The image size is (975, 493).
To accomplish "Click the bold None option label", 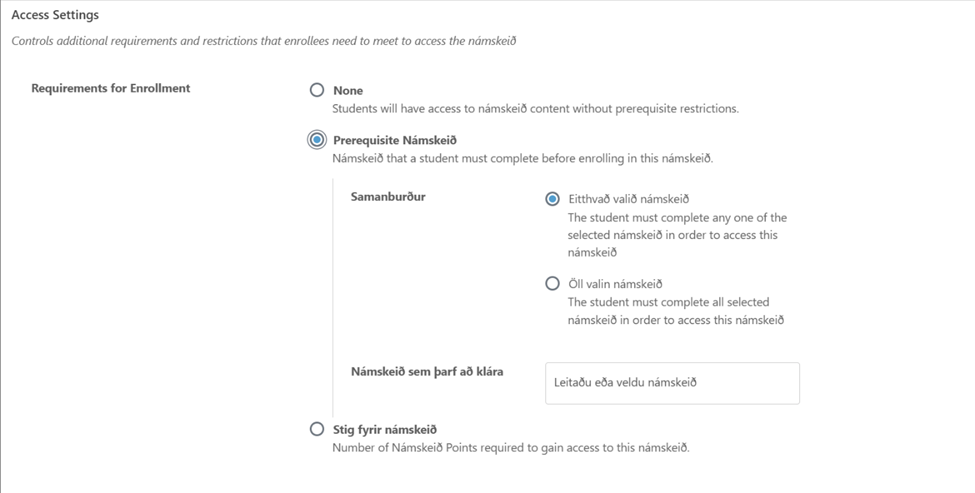I will click(348, 90).
